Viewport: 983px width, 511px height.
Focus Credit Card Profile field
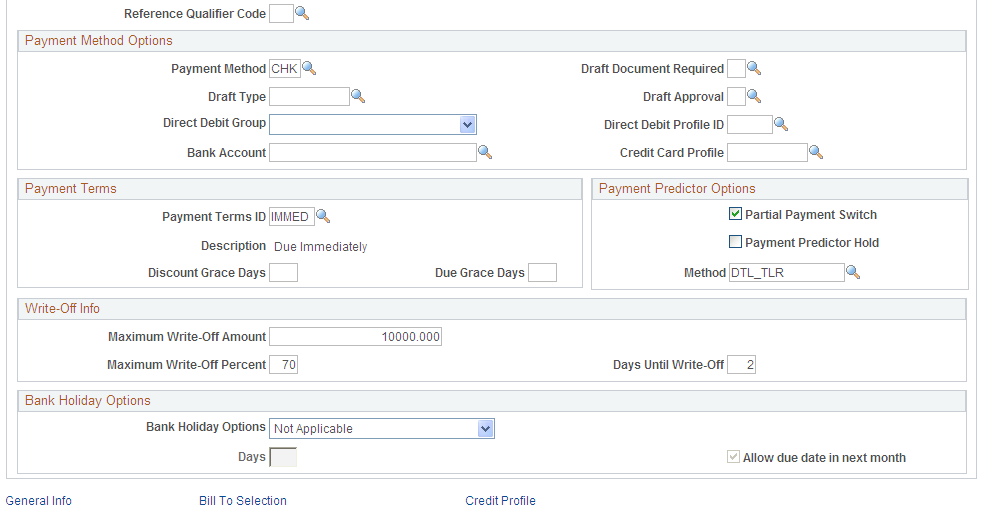coord(767,152)
